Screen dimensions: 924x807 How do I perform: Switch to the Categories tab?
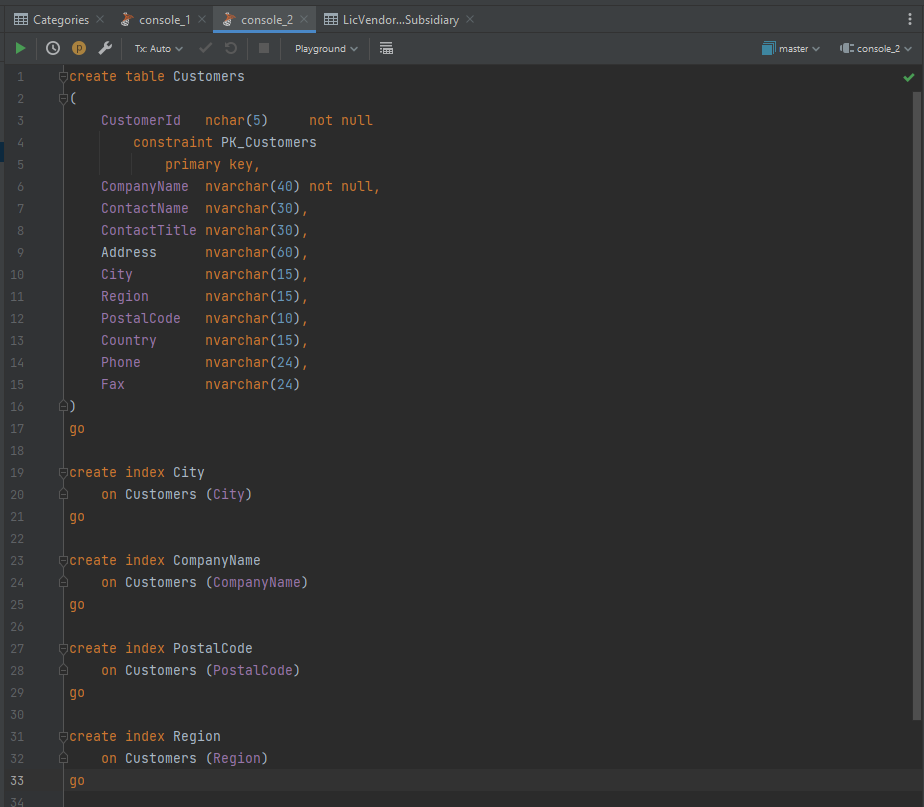60,19
